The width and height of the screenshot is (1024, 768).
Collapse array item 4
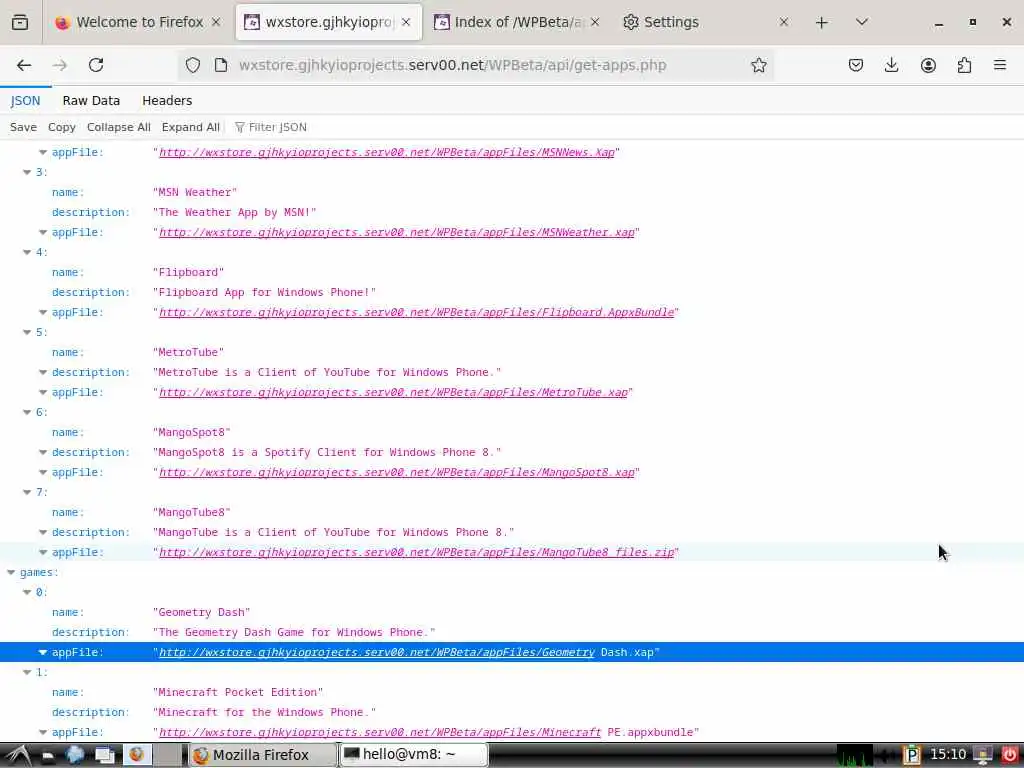pyautogui.click(x=27, y=252)
